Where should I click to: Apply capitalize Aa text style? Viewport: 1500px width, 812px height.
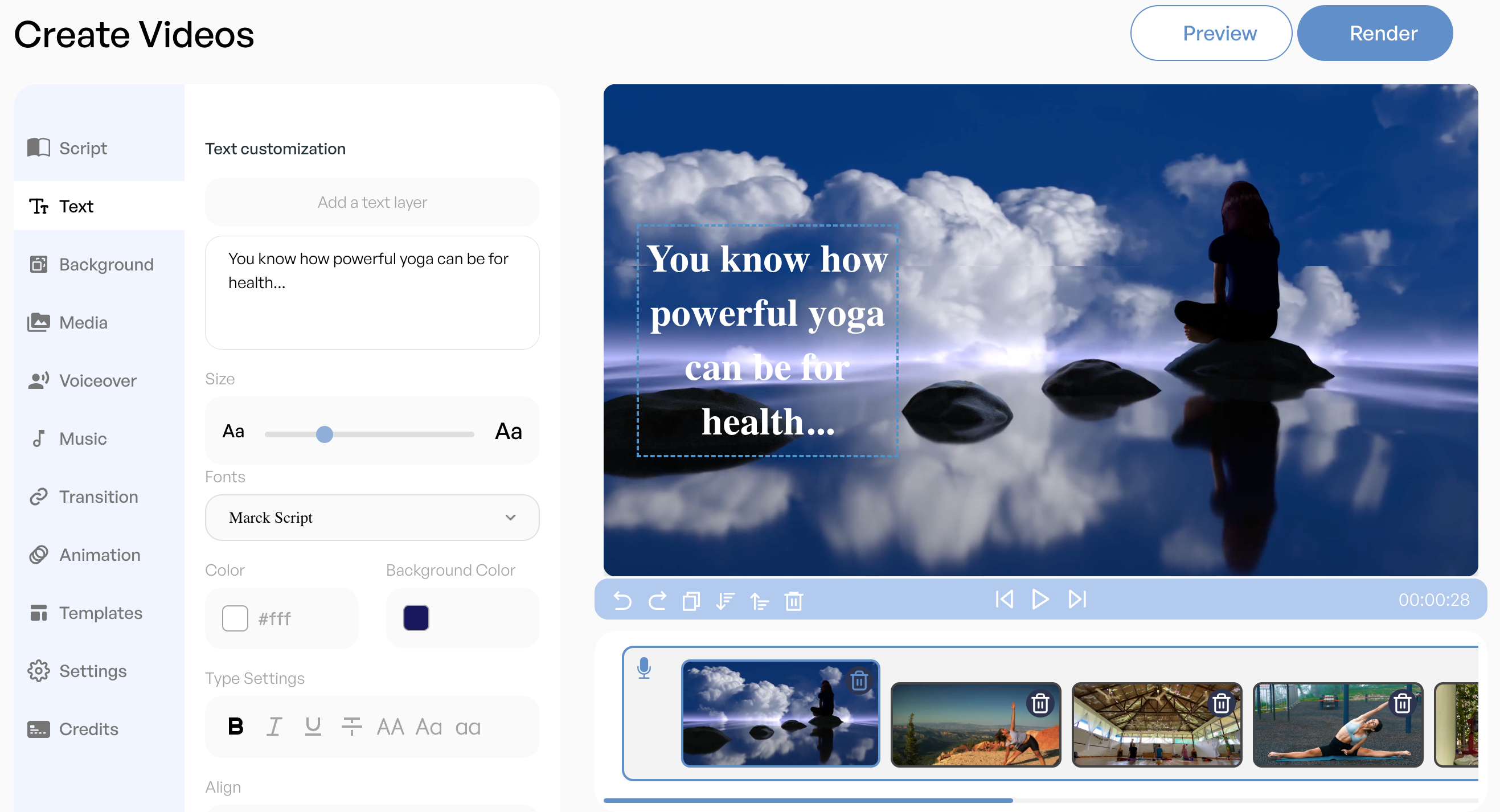(x=429, y=727)
